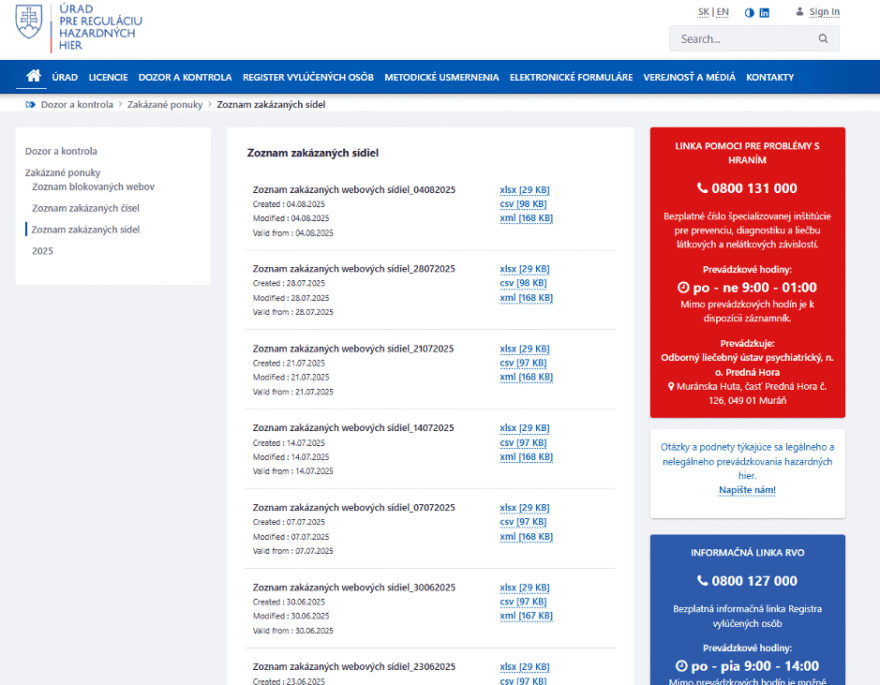Expand Zakázané ponuky in sidebar
Viewport: 880px width, 685px height.
63,172
